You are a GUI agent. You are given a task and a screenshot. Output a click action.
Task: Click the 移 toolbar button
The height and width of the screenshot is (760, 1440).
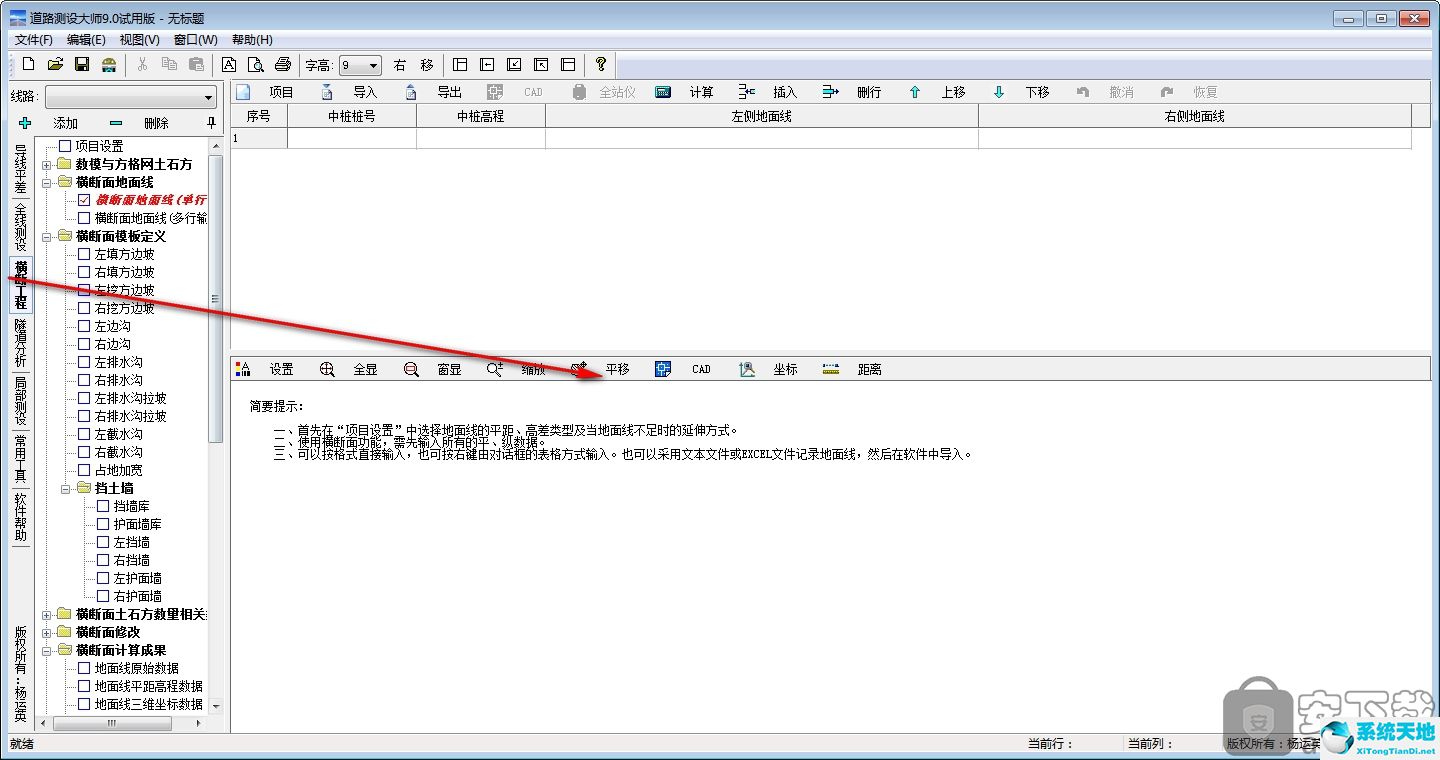tap(427, 65)
